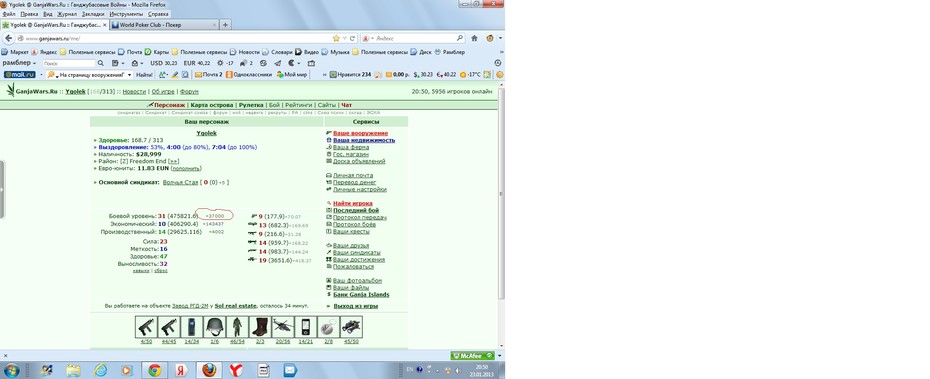Click the mobile phone item icon
Image resolution: width=930 pixels, height=379 pixels.
[x=305, y=327]
